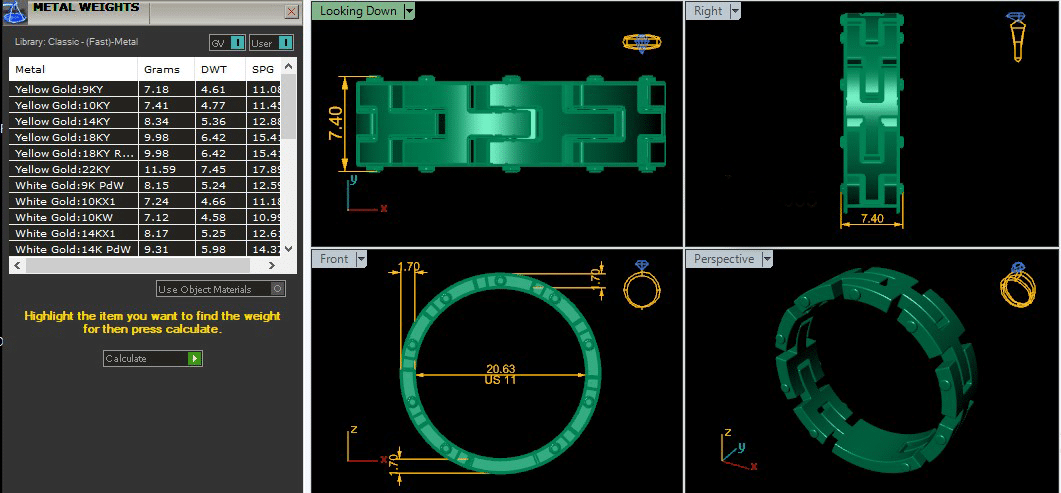Toggle the GV library switch

click(237, 43)
